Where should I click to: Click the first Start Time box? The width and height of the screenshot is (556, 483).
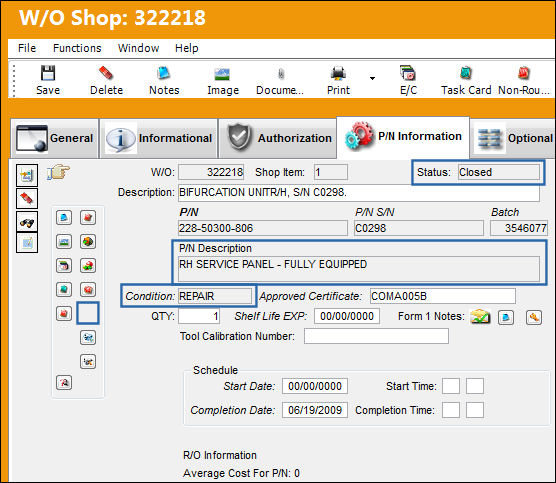(451, 386)
